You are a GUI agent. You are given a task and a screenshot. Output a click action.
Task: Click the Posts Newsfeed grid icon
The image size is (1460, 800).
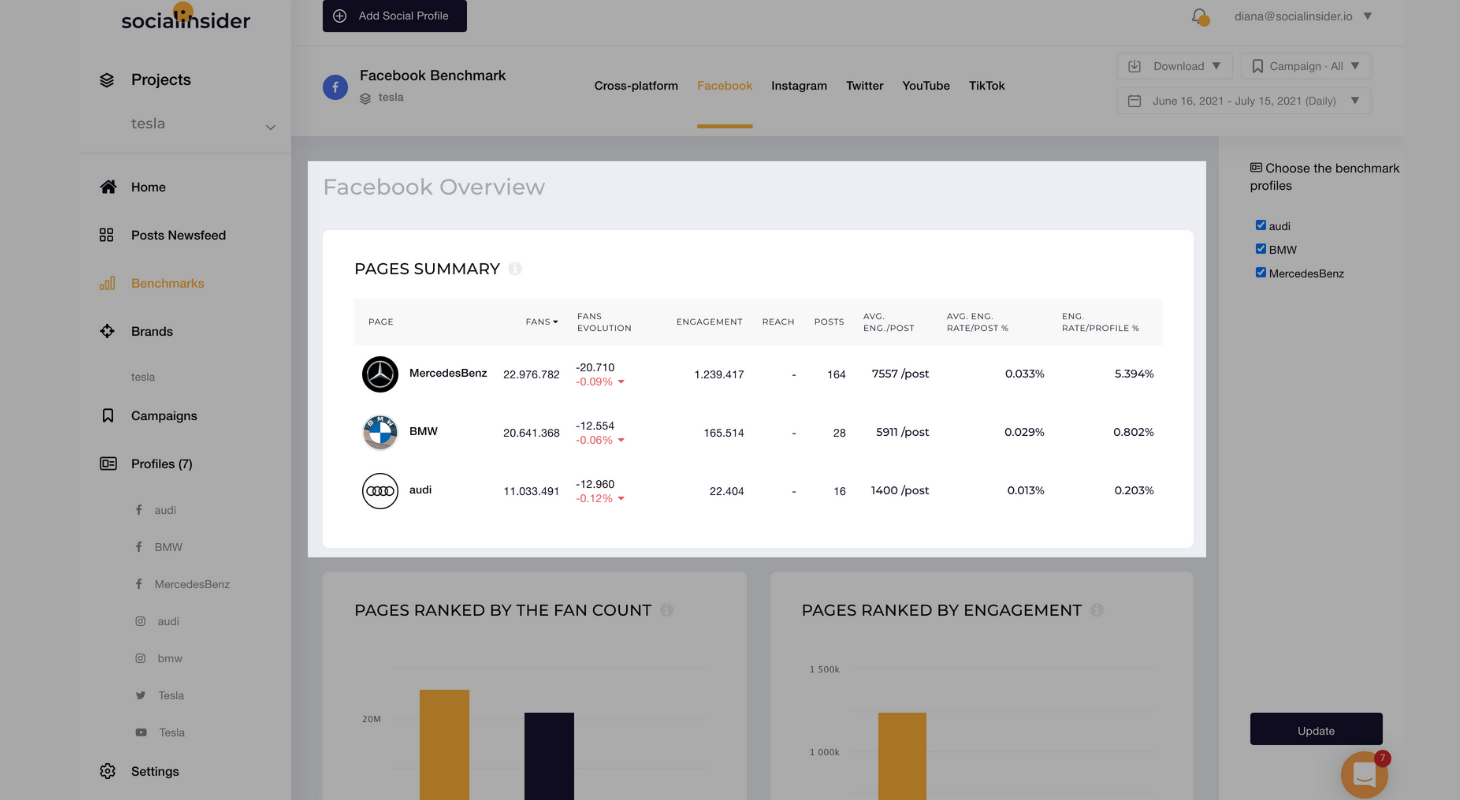point(107,235)
